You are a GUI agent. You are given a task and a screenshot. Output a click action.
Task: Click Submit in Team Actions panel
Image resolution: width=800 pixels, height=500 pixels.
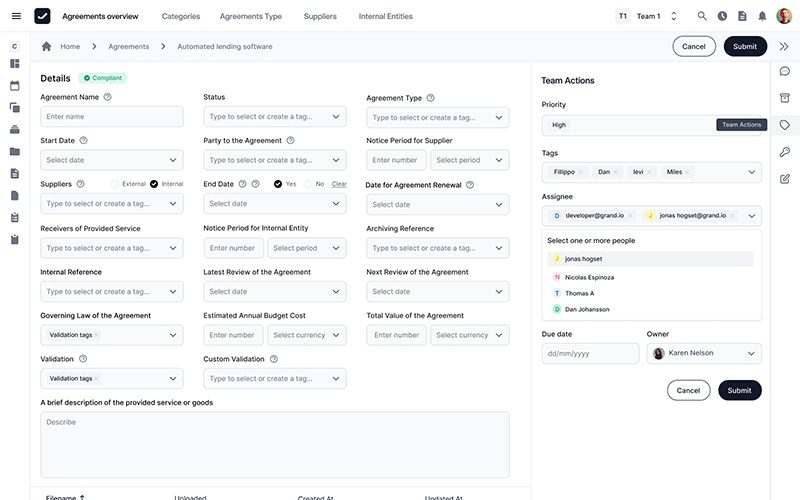(x=739, y=390)
